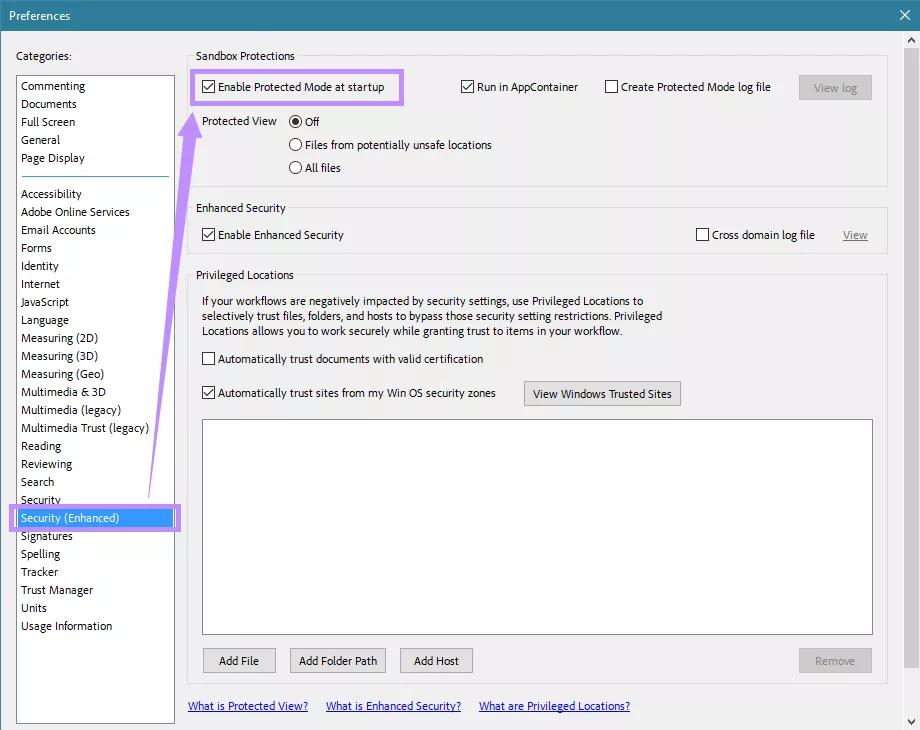The height and width of the screenshot is (730, 920).
Task: Open the What is Protected View link
Action: click(x=248, y=706)
